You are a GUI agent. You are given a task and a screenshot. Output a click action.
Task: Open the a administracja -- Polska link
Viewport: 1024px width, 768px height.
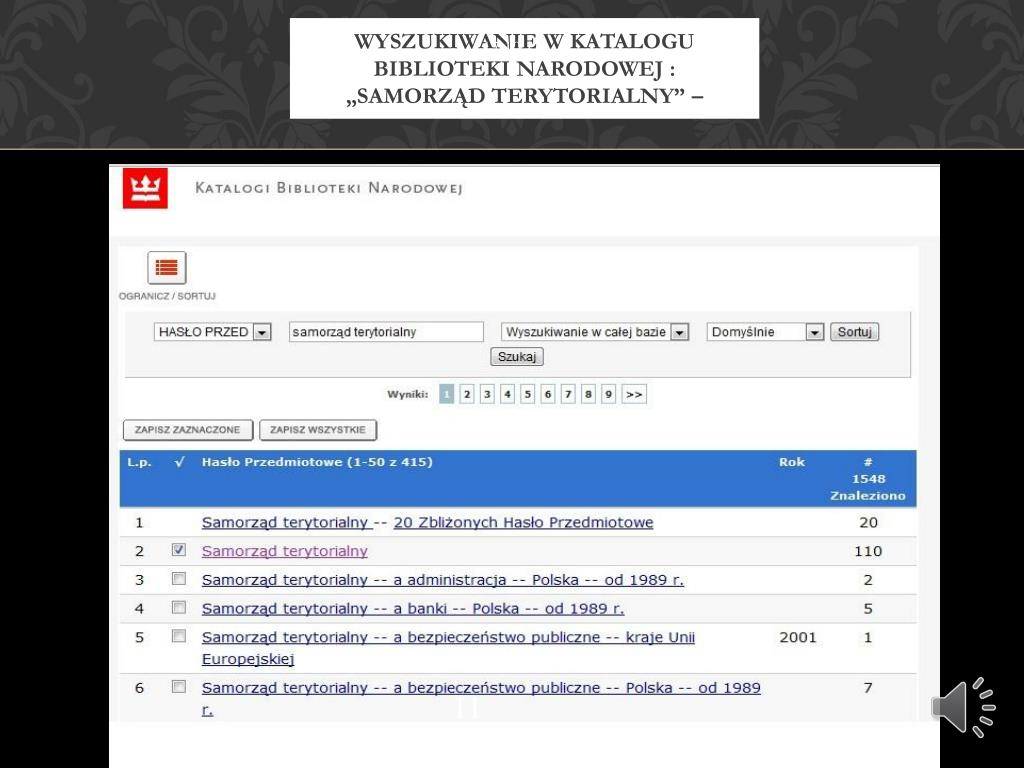point(443,580)
